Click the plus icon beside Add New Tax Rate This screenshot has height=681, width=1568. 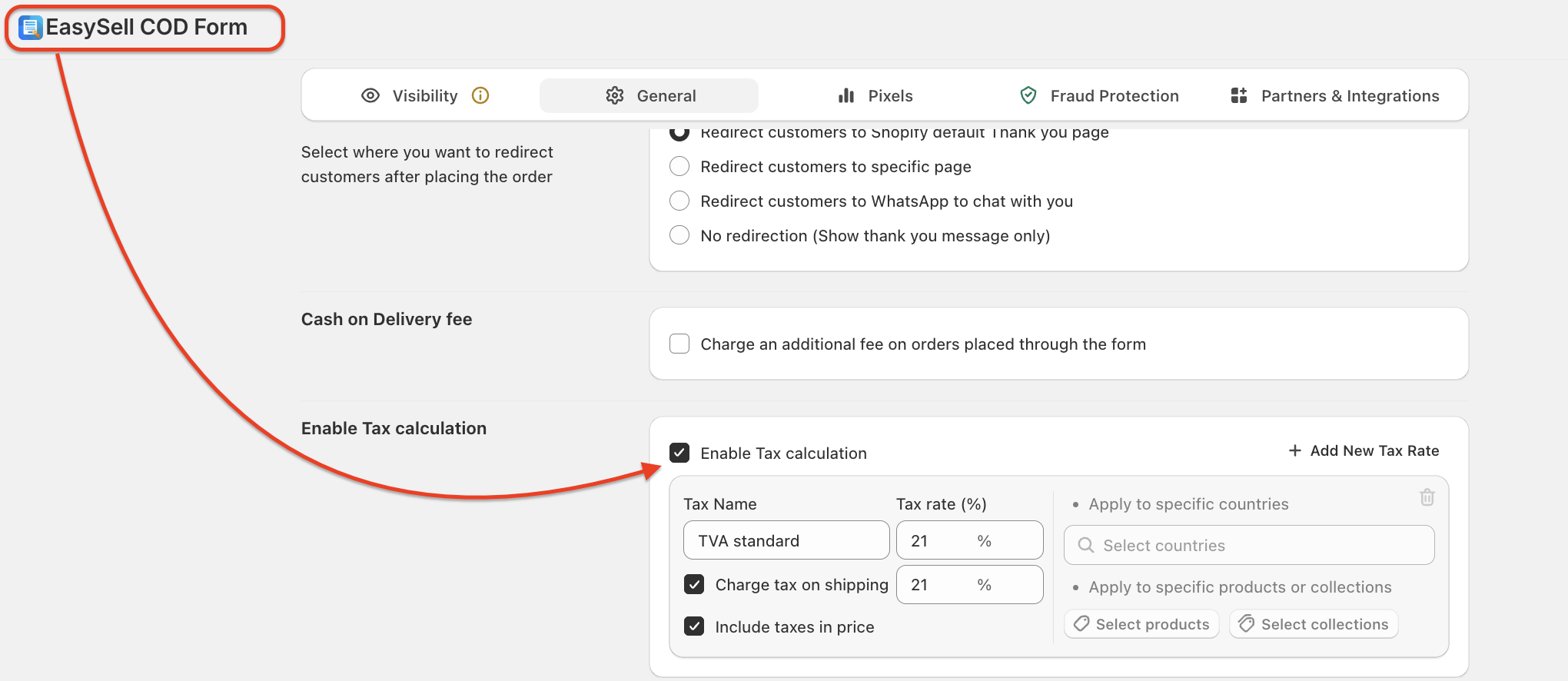click(x=1295, y=450)
